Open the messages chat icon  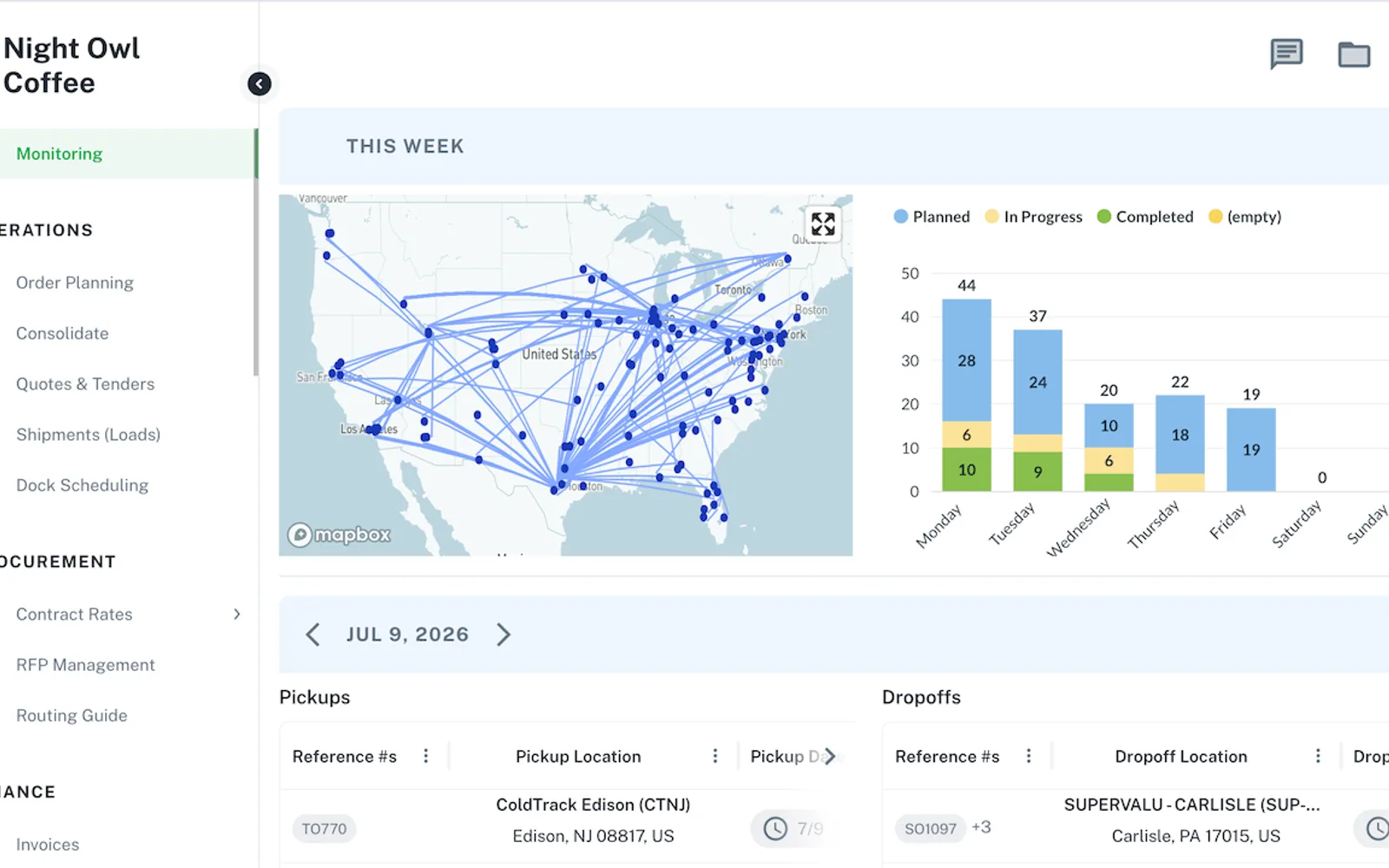1286,54
